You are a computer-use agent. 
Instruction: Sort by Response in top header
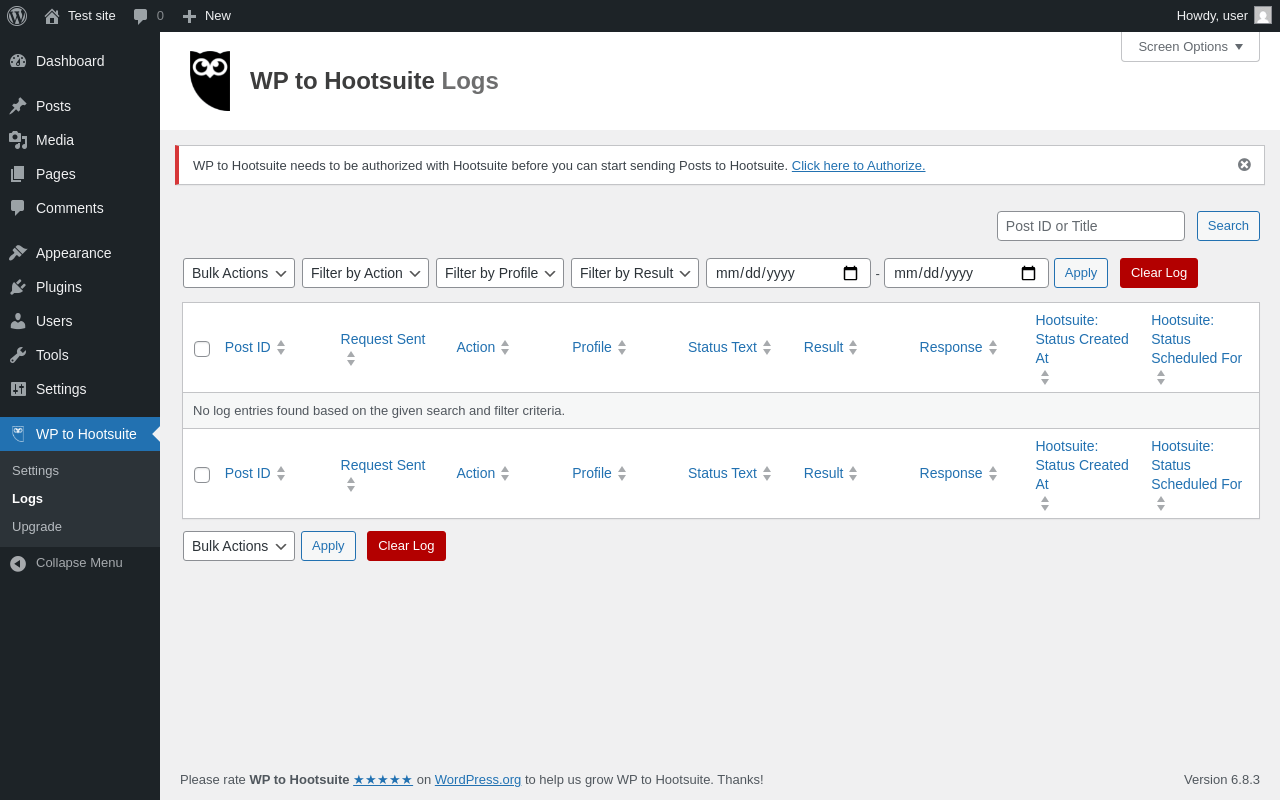pos(958,347)
